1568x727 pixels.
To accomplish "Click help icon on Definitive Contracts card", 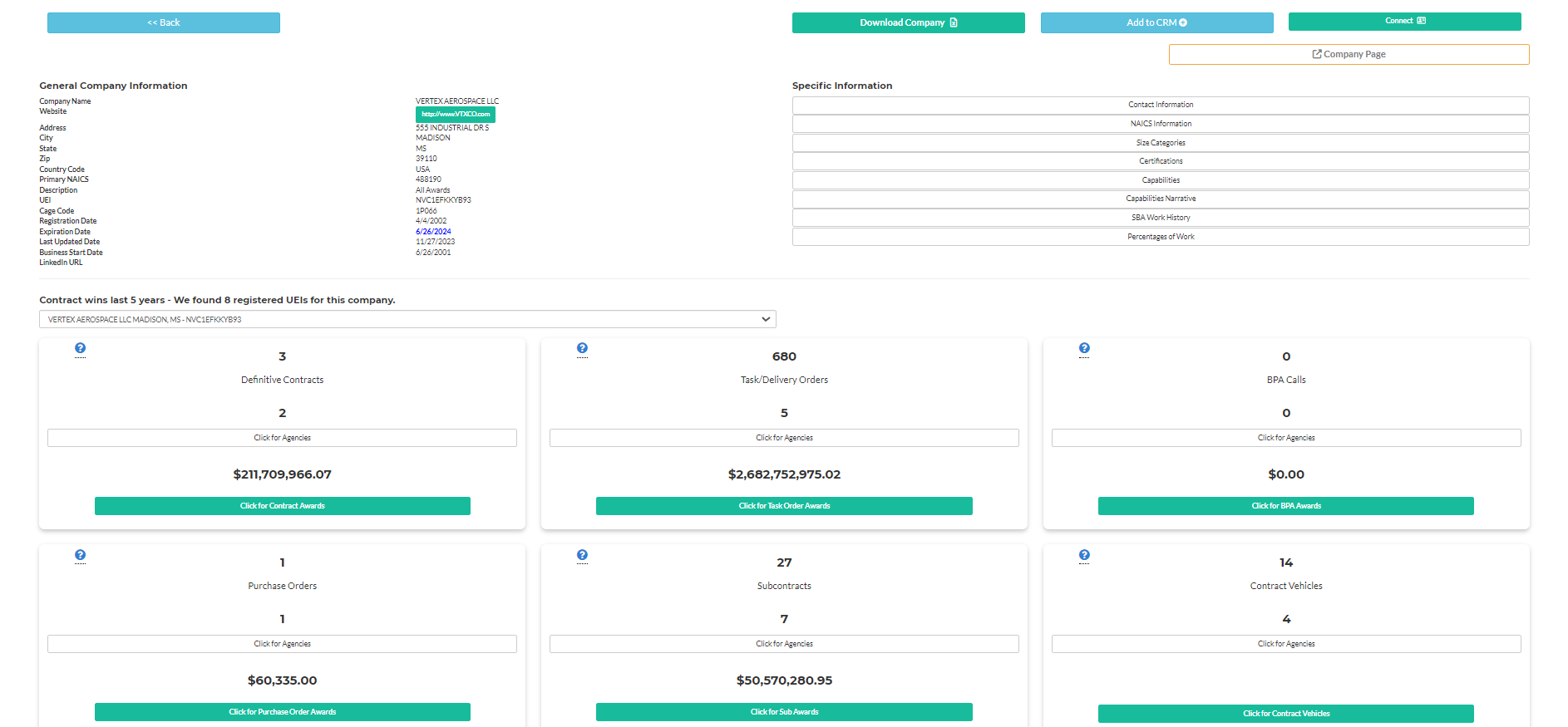I will [x=80, y=348].
